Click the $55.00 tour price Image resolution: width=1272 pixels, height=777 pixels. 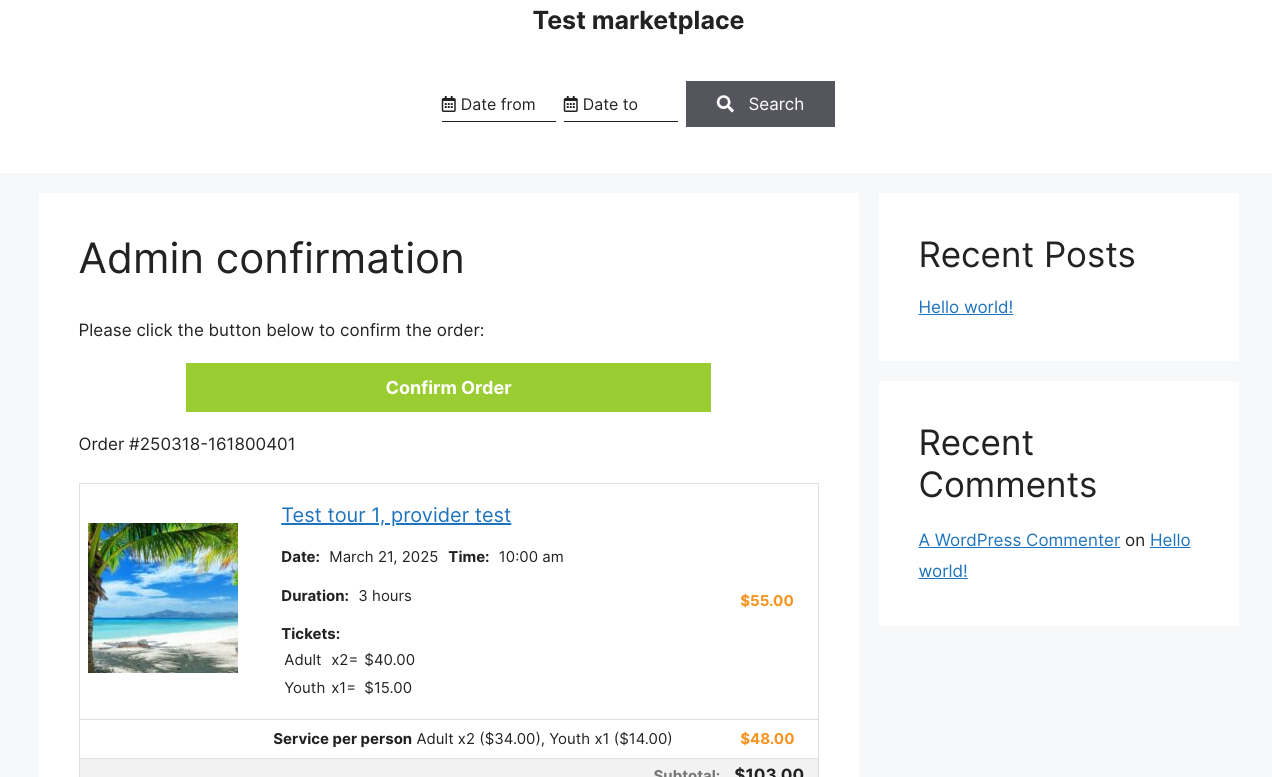coord(767,601)
